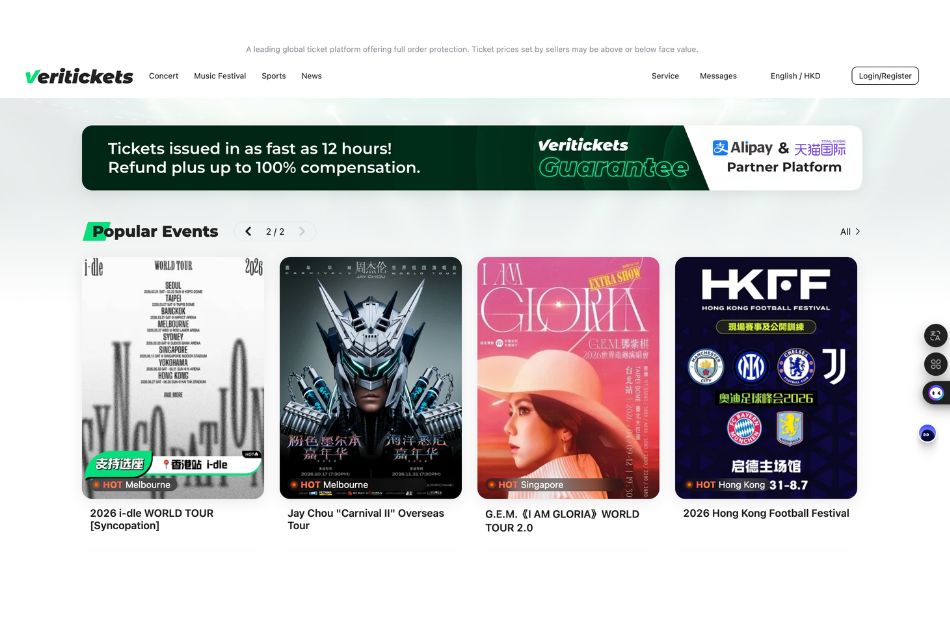Screen dimensions: 950x633
Task: Open the side assistant face icon
Action: 936,393
